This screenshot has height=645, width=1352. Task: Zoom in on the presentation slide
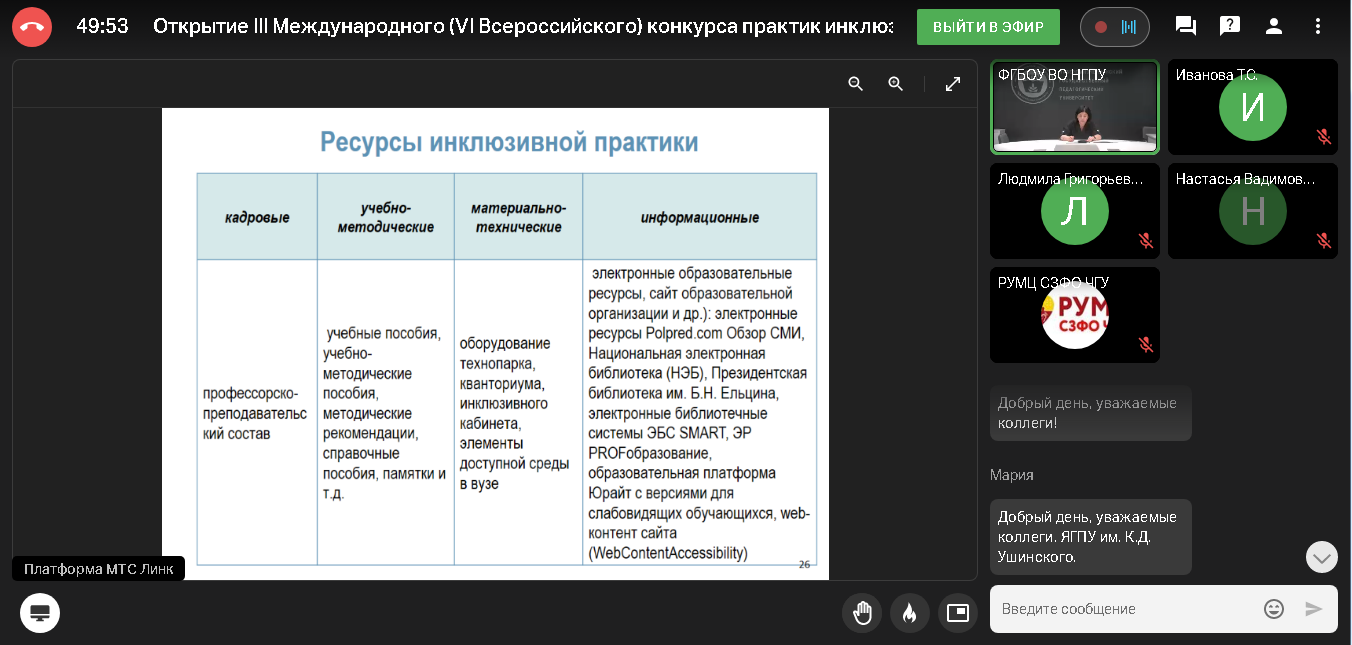[x=896, y=84]
